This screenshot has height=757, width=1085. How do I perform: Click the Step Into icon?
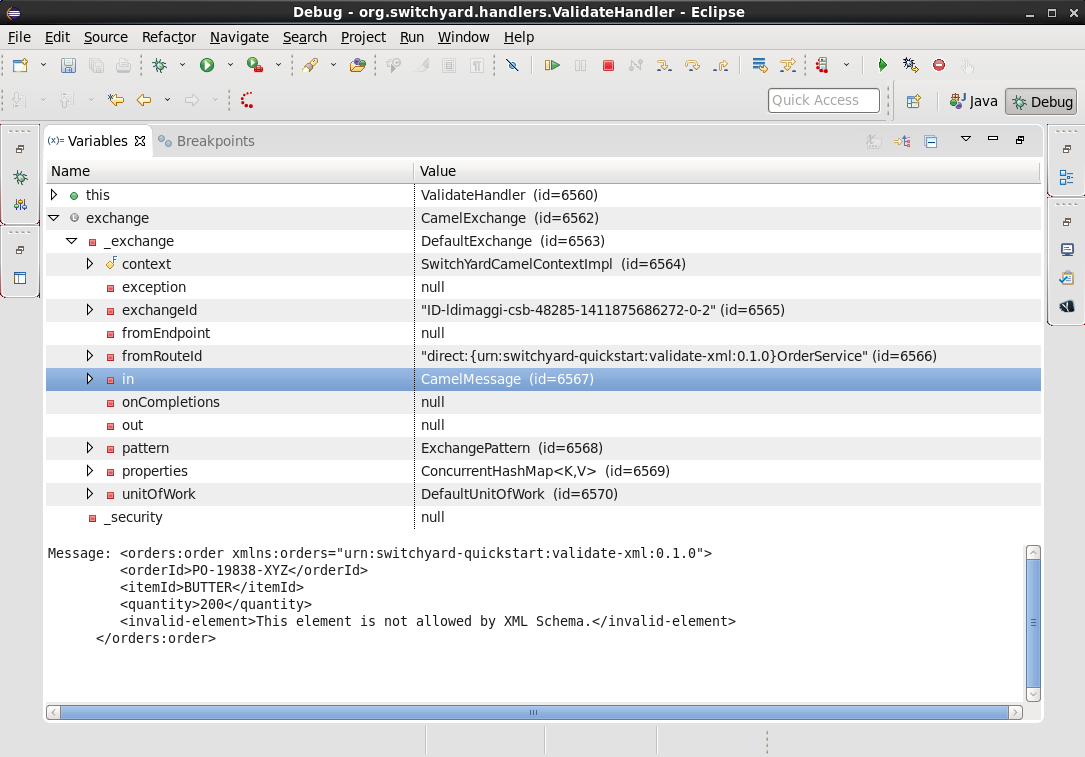click(x=664, y=65)
